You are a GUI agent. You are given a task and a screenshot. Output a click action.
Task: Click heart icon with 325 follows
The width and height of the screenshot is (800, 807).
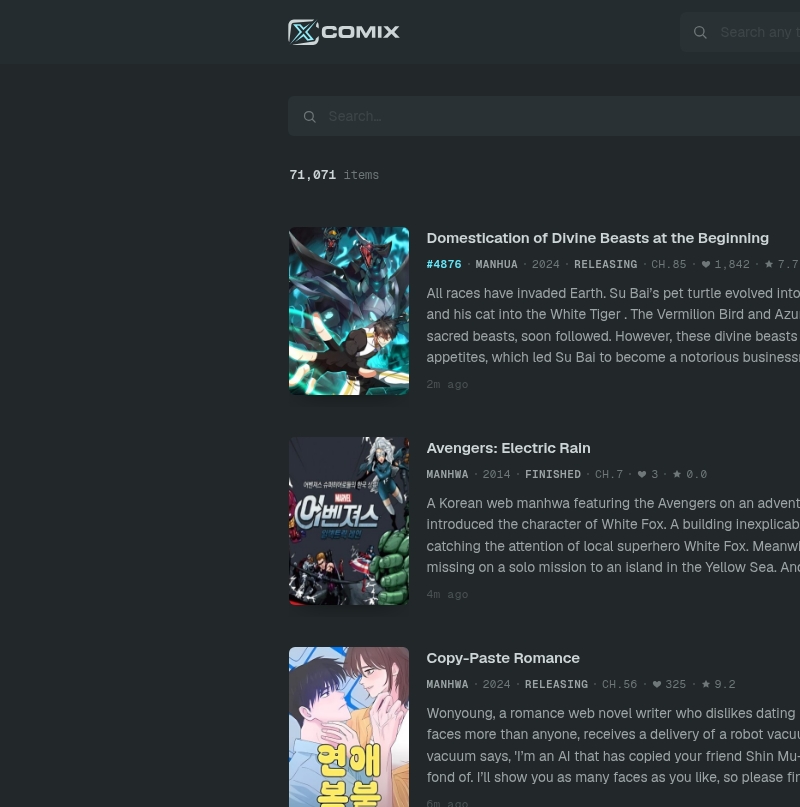pyautogui.click(x=656, y=685)
